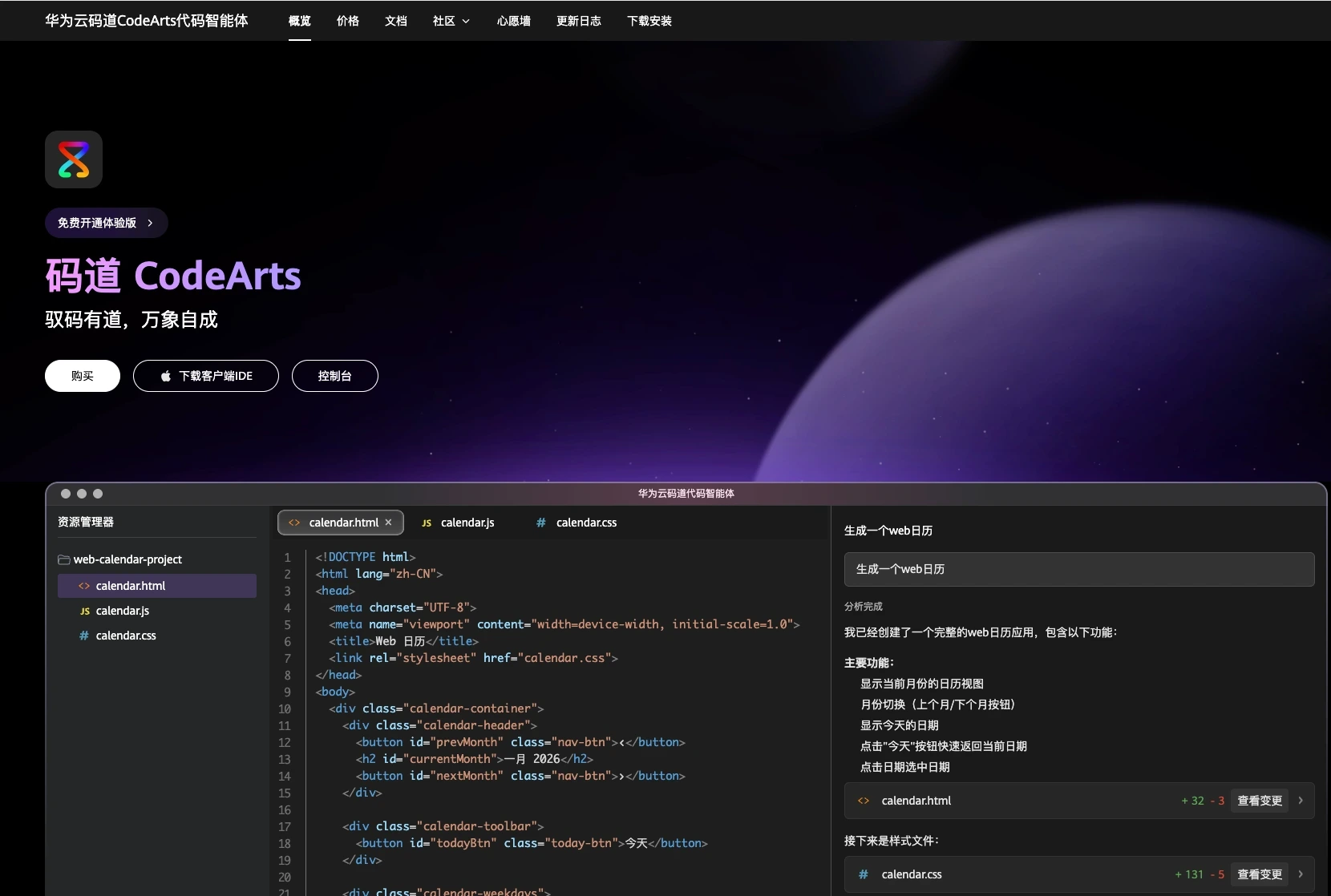Image resolution: width=1331 pixels, height=896 pixels.
Task: Select calendar.html in file explorer
Action: [x=157, y=586]
